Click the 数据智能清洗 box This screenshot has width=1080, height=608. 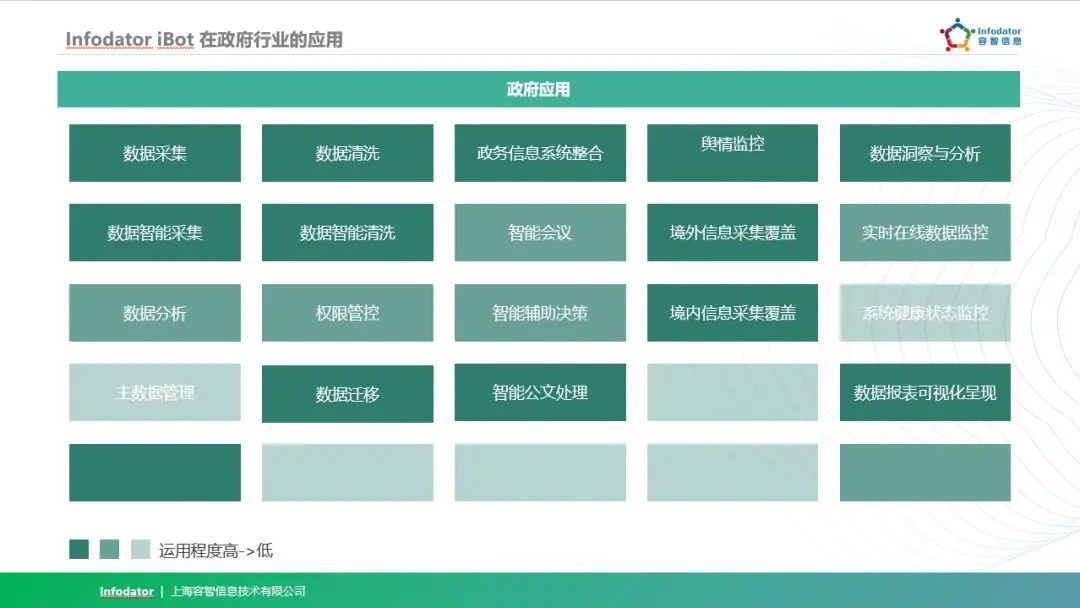point(348,233)
